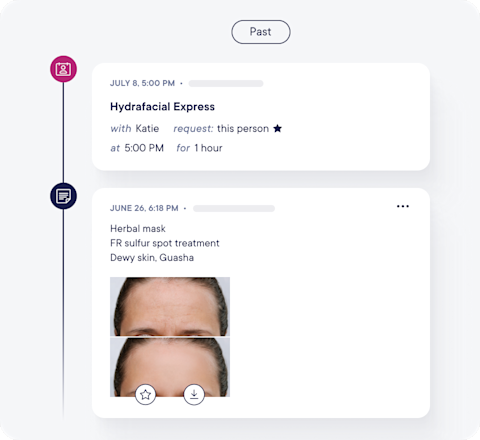The image size is (480, 440).
Task: Click the Herbal mask note line
Action: pos(138,229)
